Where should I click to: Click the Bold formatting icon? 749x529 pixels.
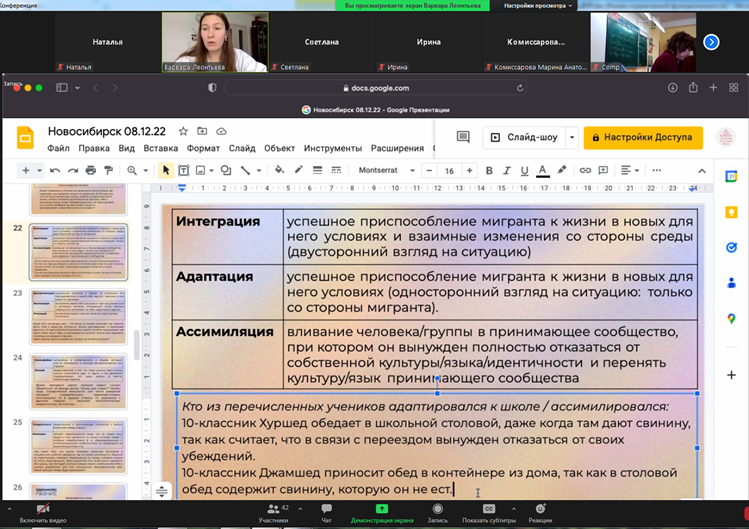(x=489, y=171)
